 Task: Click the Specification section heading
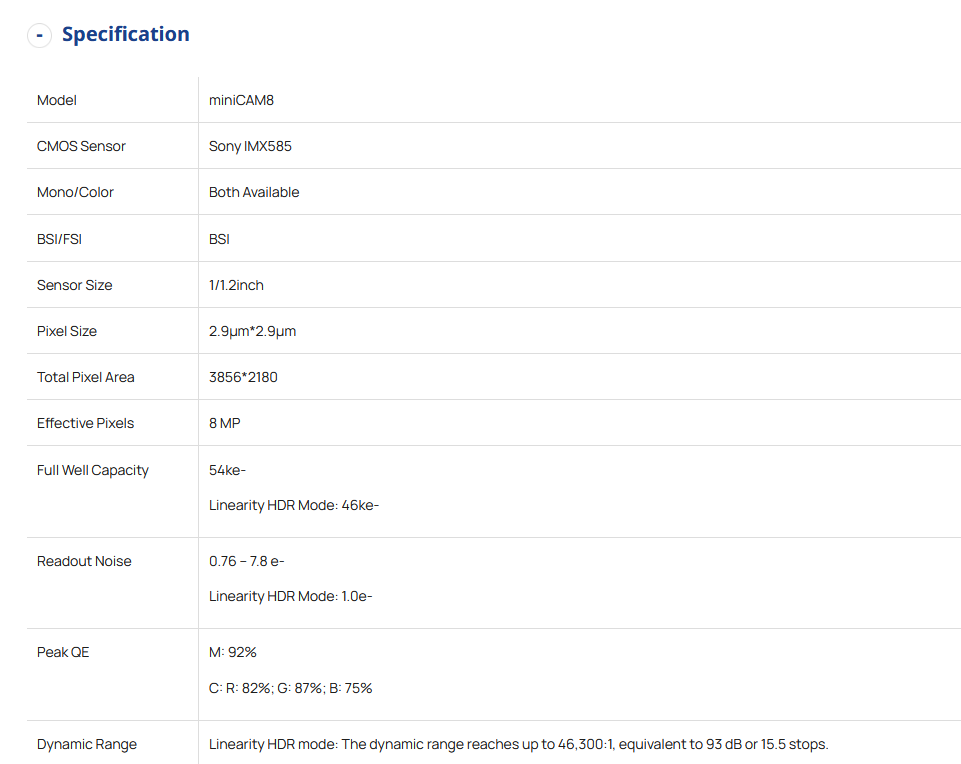point(125,34)
